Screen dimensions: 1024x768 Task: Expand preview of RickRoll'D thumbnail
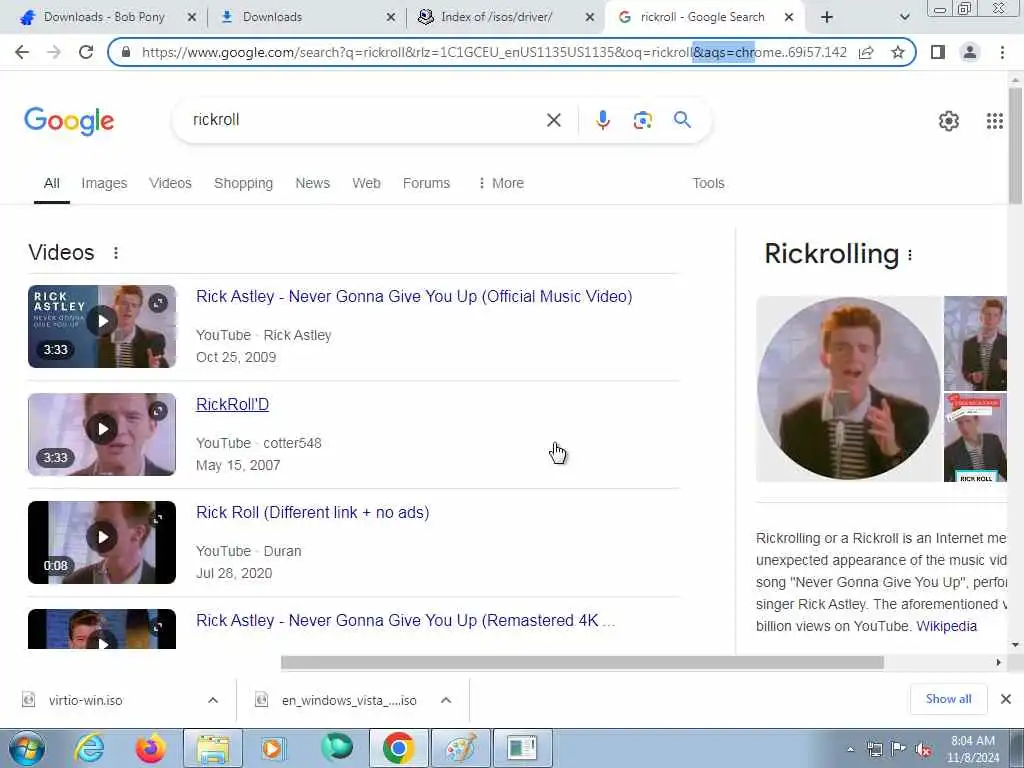158,410
